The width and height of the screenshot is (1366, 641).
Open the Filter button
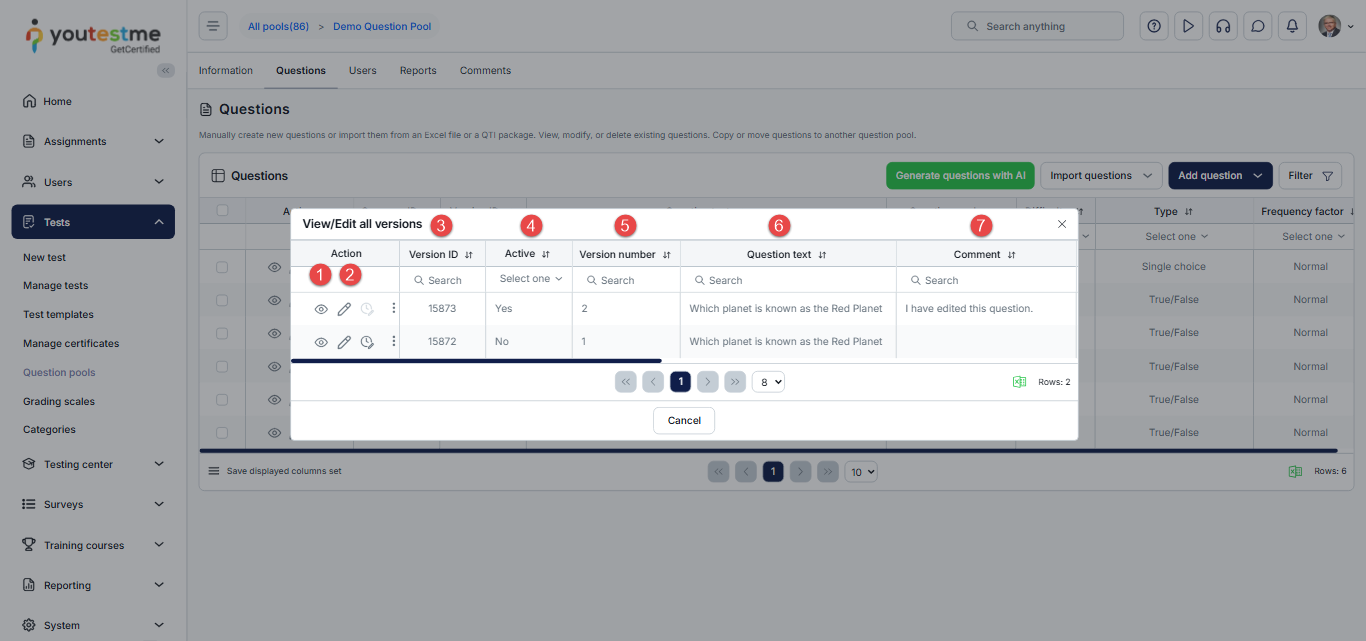[x=1310, y=176]
